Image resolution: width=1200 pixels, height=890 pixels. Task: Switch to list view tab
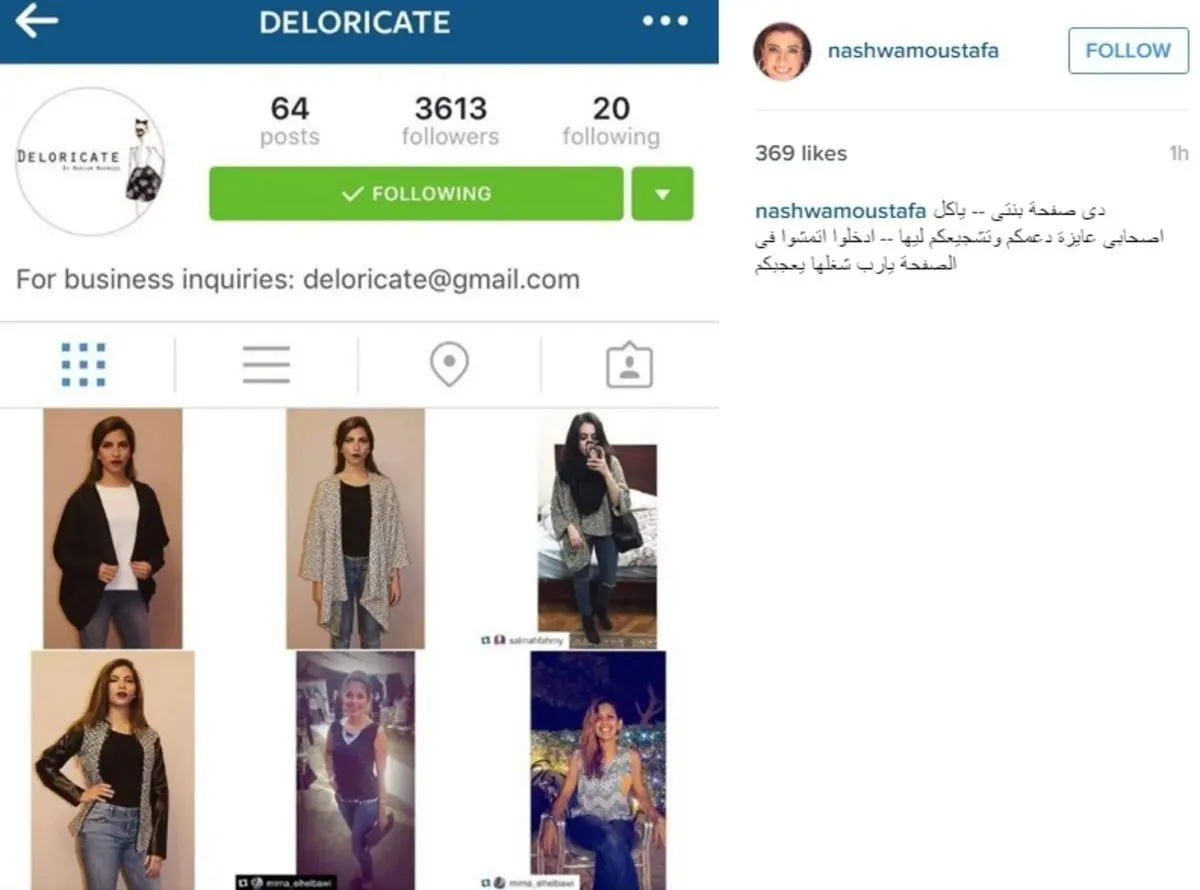266,365
